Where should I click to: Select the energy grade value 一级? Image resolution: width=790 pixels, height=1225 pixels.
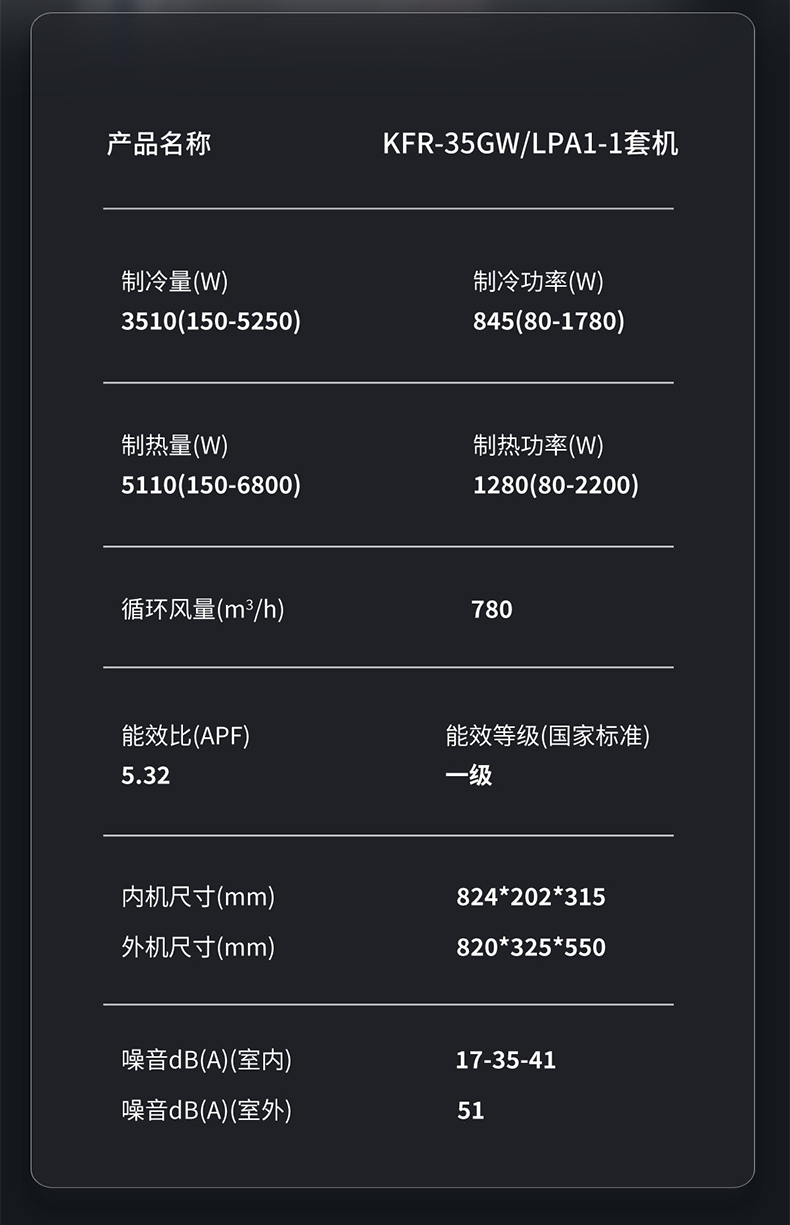469,775
